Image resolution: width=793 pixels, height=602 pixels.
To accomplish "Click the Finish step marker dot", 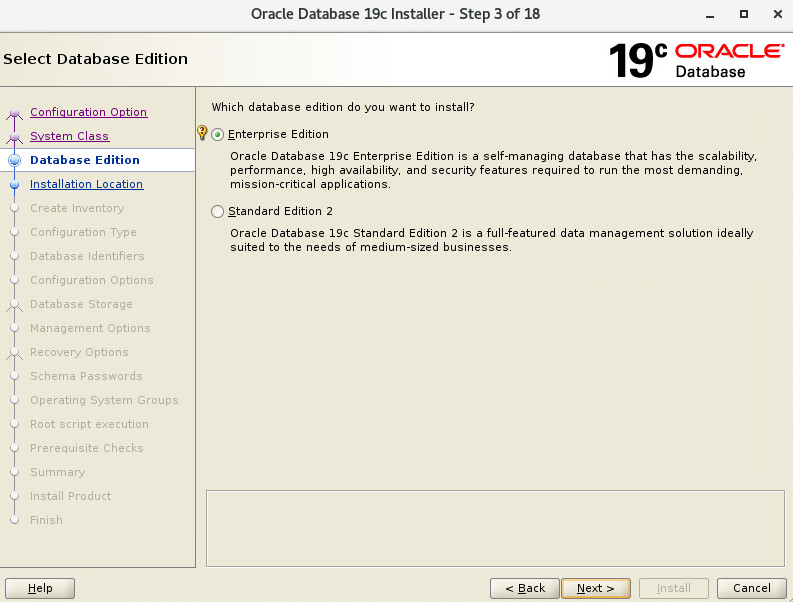I will point(15,520).
